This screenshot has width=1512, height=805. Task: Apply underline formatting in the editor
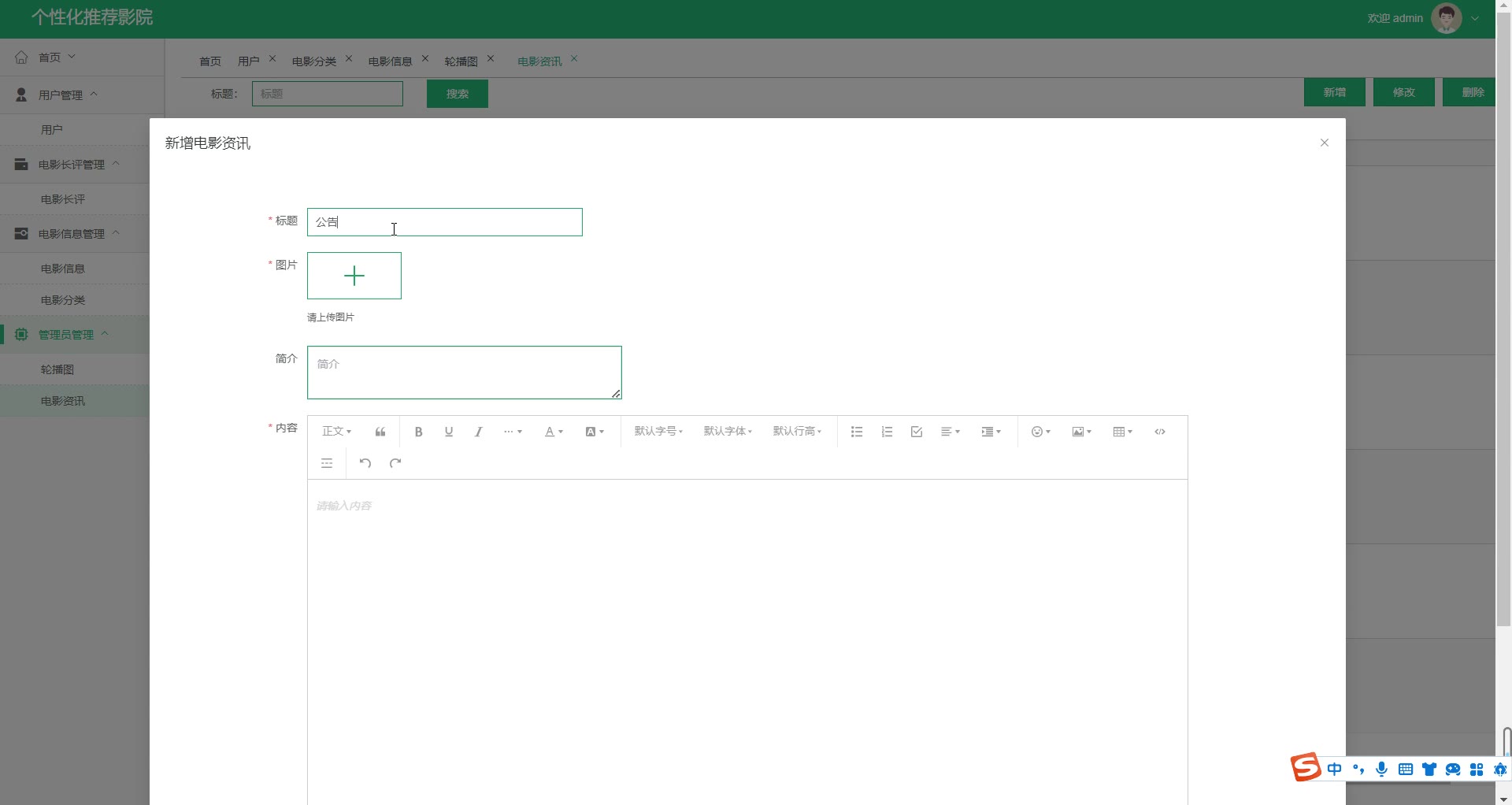pyautogui.click(x=449, y=432)
